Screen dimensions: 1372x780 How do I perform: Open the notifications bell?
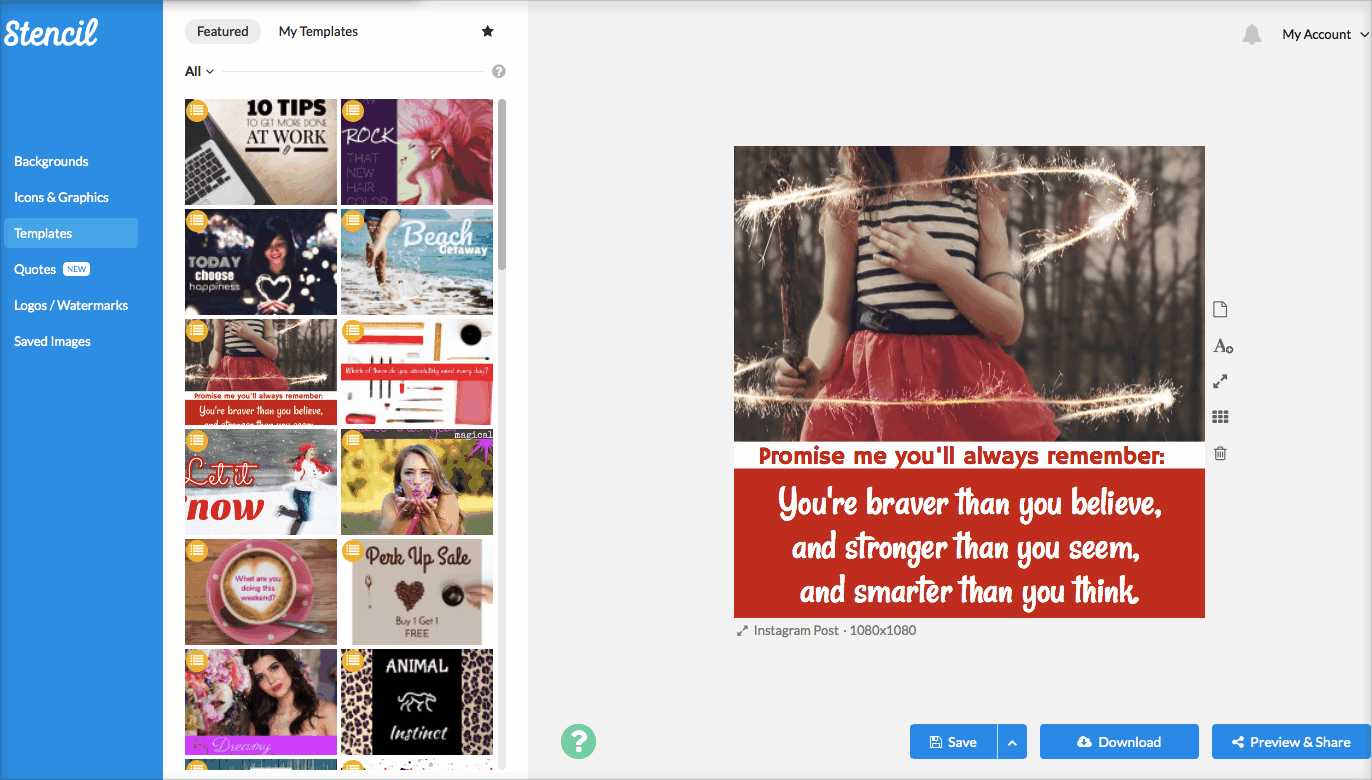coord(1251,34)
